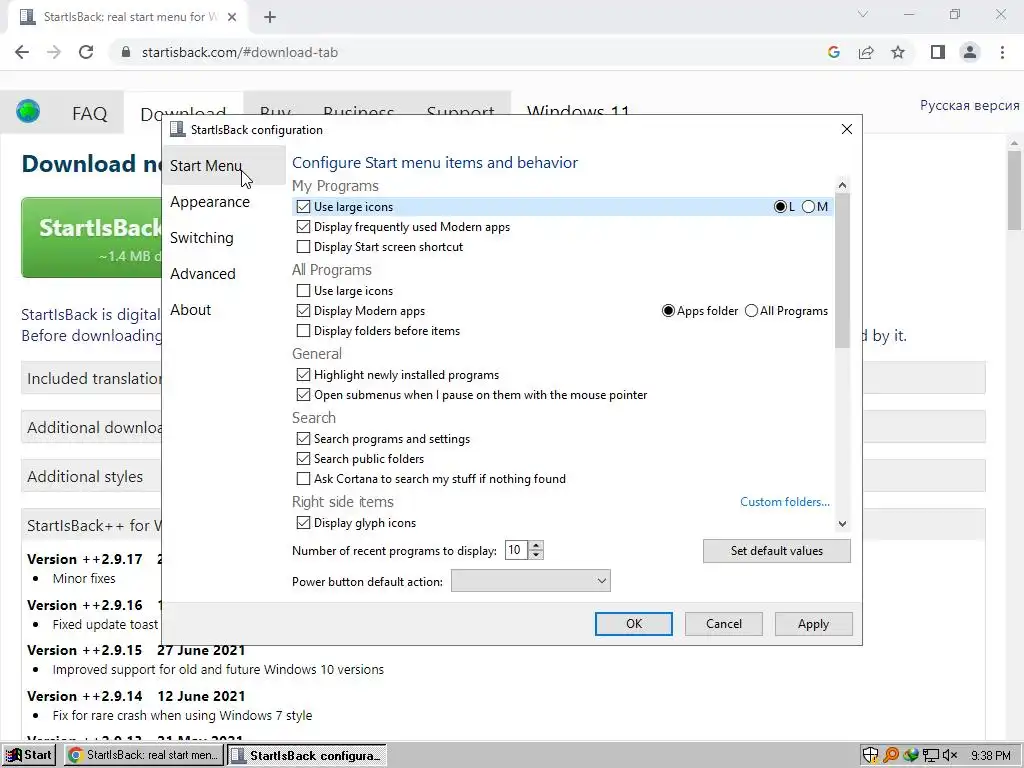1024x768 pixels.
Task: Enable Ask Cortana to search option
Action: pos(303,479)
